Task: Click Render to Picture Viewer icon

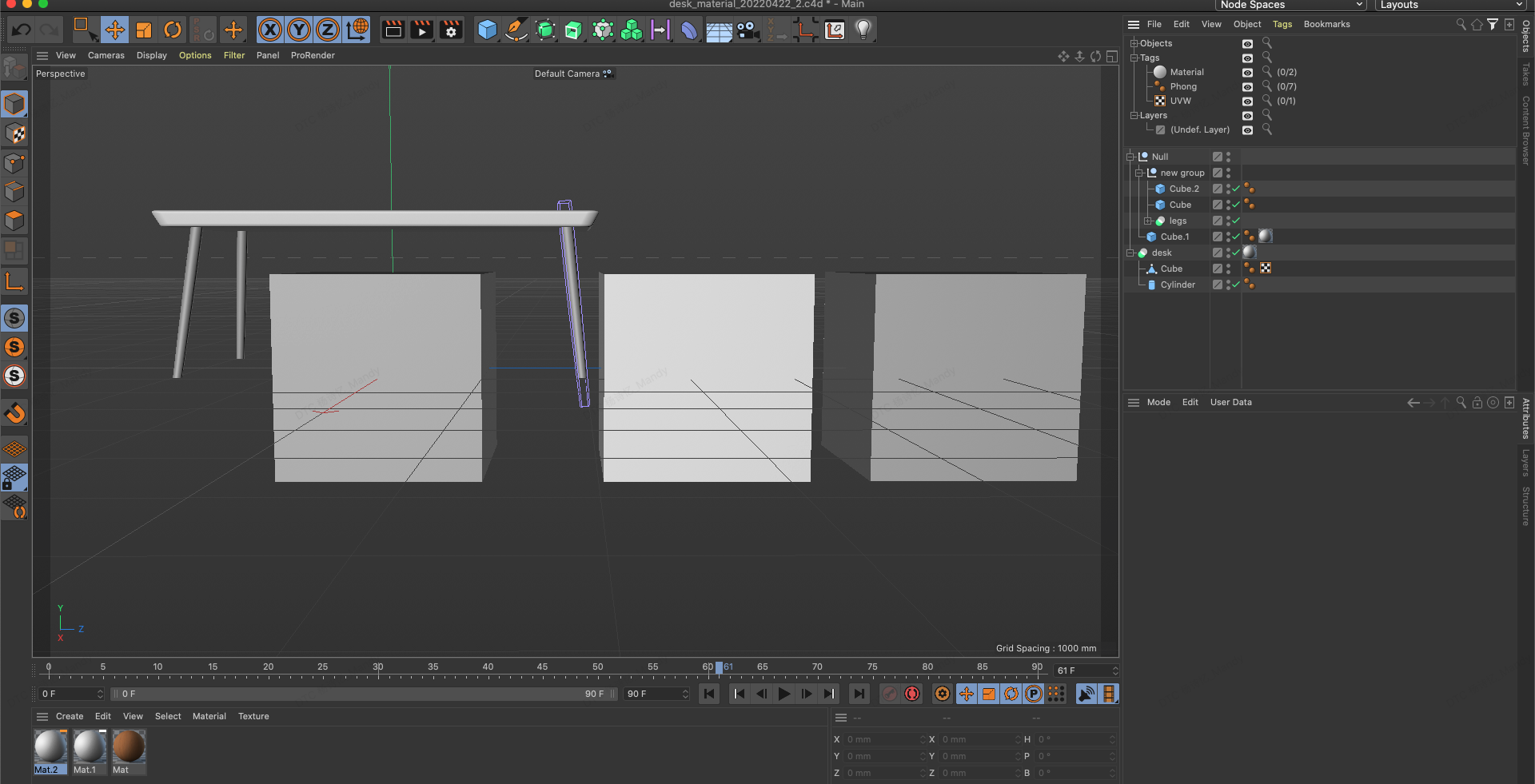Action: click(421, 30)
